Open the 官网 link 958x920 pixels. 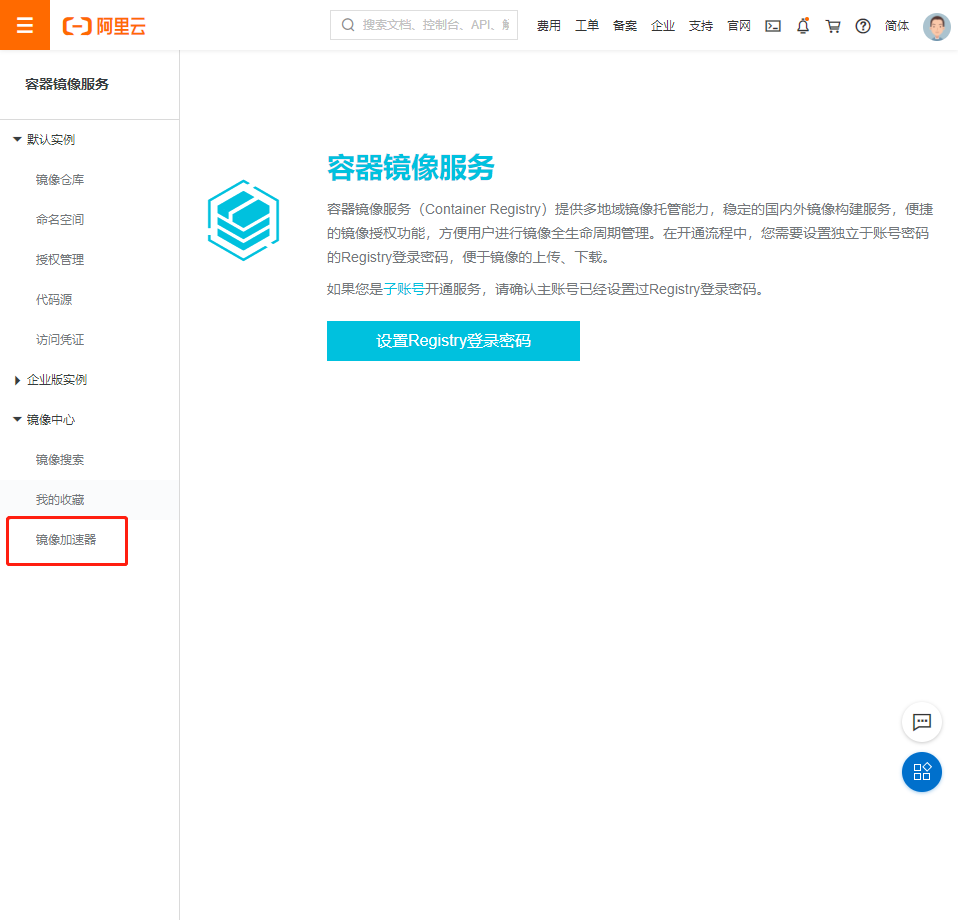[x=739, y=26]
